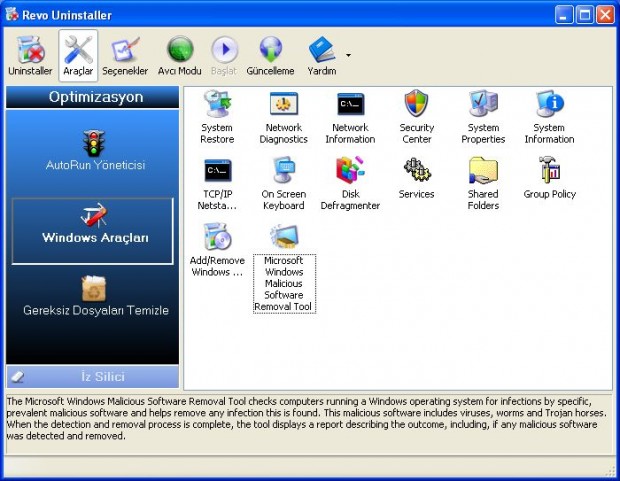Open Network Diagnostics tool

click(x=284, y=117)
